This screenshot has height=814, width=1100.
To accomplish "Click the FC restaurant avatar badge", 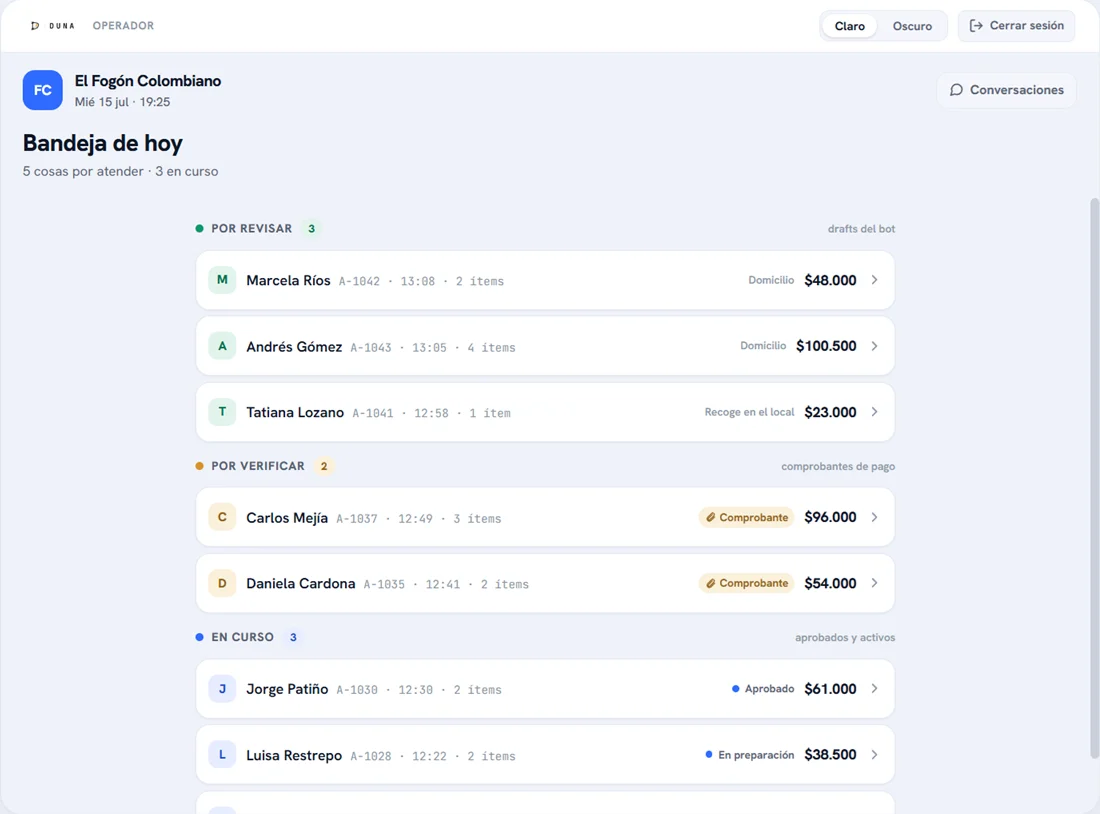I will click(42, 90).
